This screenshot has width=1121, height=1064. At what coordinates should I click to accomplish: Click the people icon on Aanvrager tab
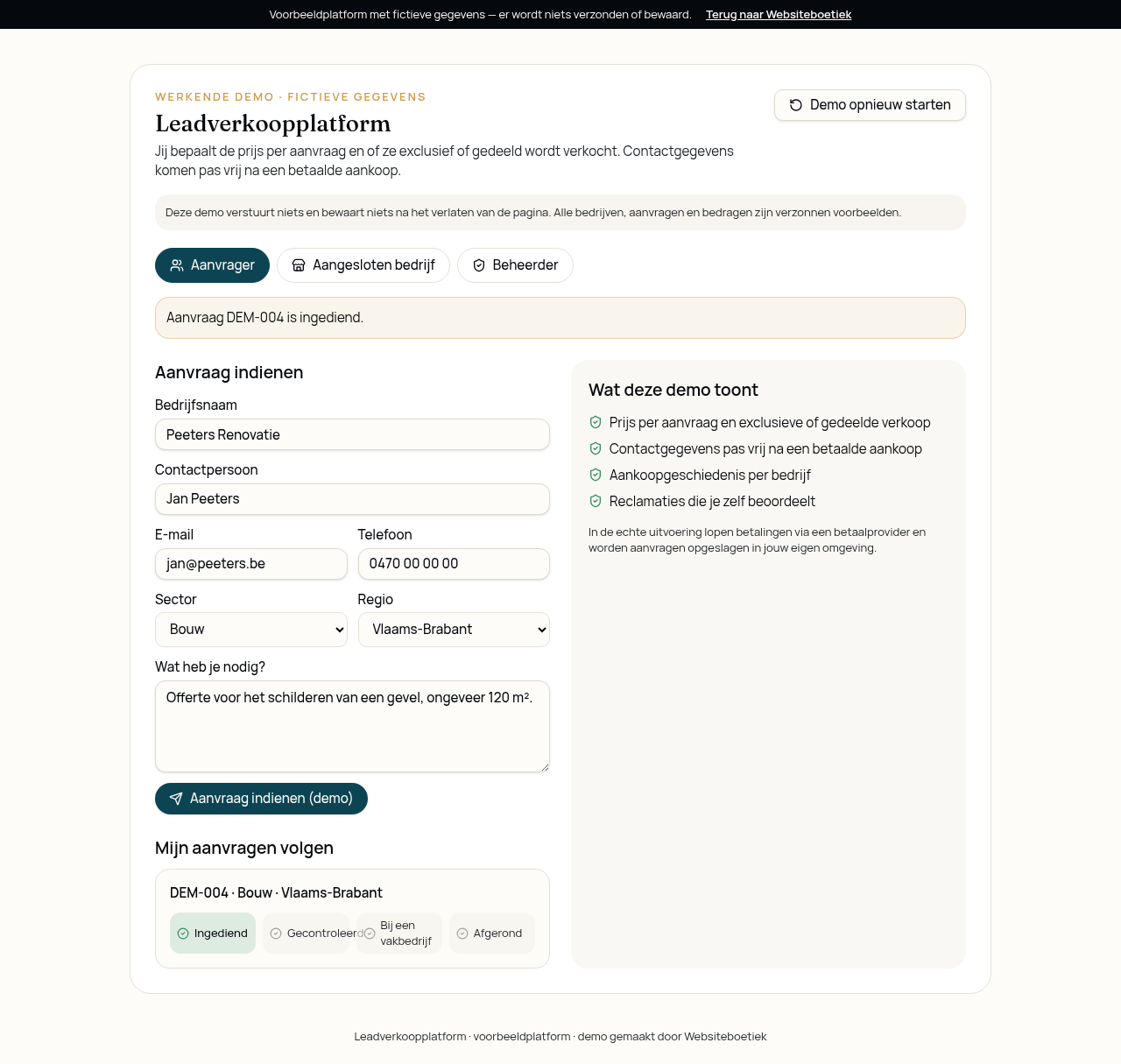coord(177,265)
